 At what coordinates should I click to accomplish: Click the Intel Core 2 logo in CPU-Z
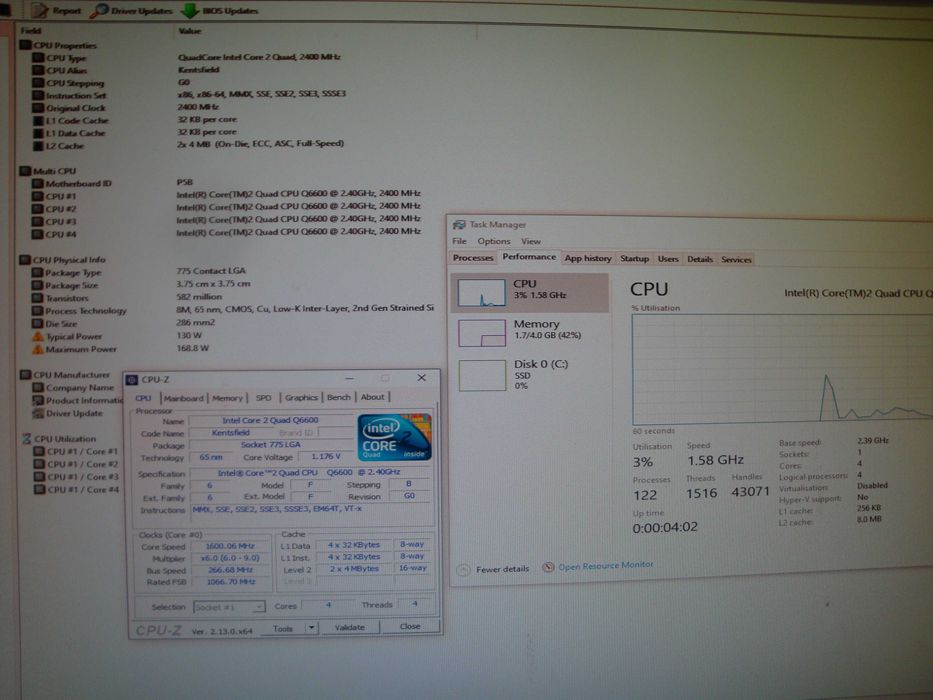click(x=394, y=438)
